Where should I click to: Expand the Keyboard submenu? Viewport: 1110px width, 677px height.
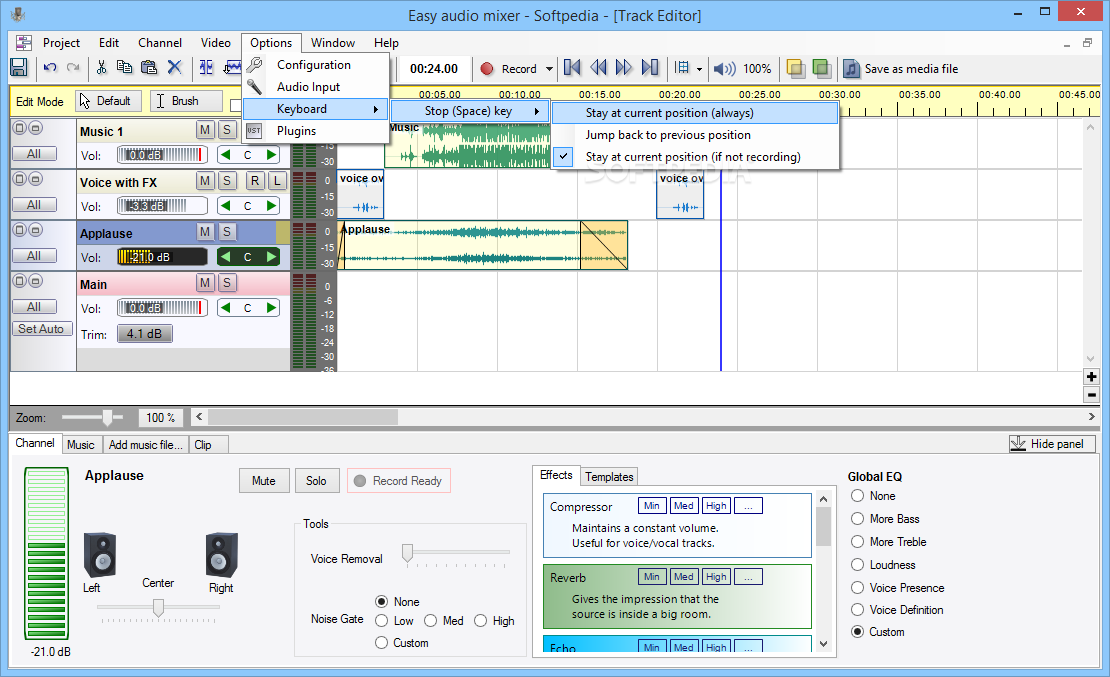(x=316, y=108)
